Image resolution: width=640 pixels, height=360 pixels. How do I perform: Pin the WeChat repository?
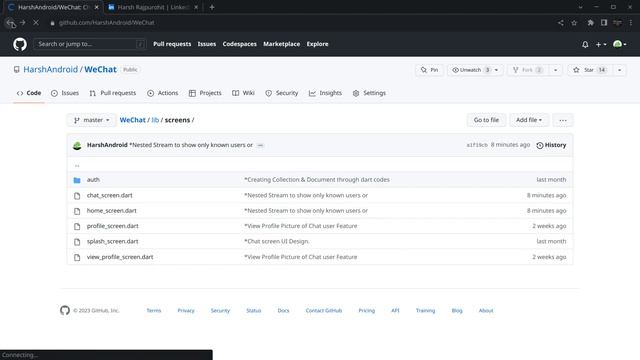429,70
